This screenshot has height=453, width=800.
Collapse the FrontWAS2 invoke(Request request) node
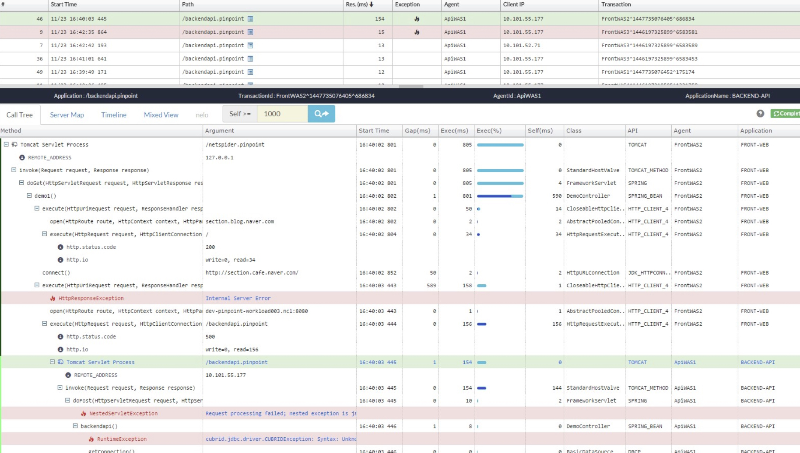(14, 170)
